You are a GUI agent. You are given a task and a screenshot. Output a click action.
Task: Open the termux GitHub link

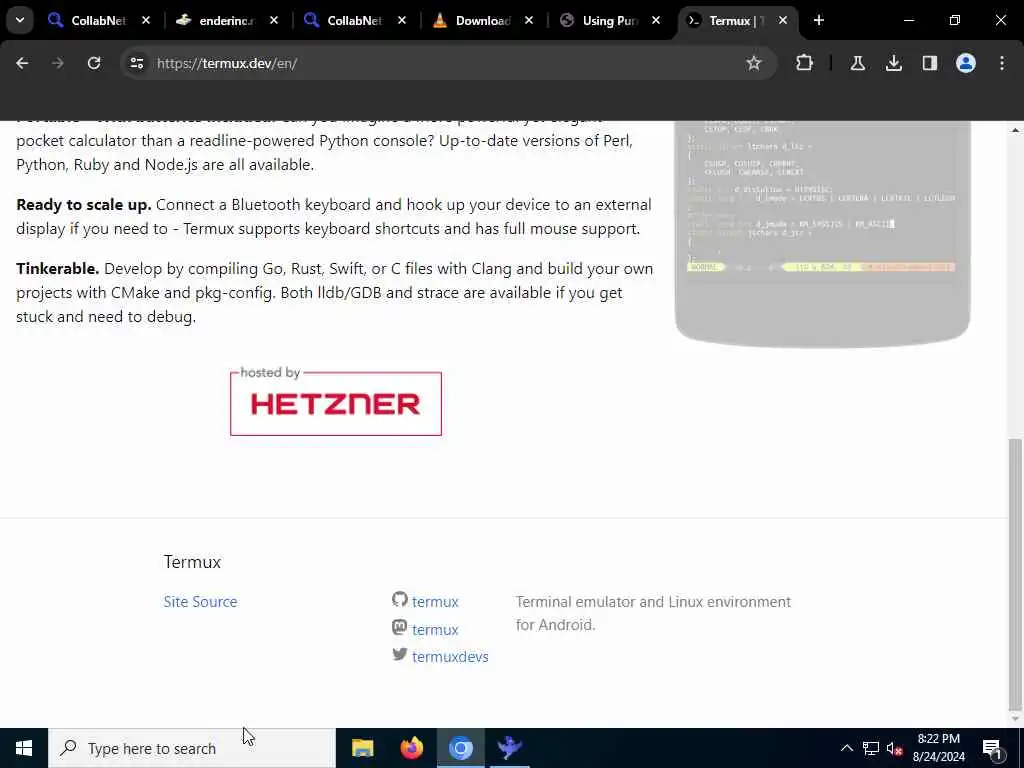click(435, 601)
